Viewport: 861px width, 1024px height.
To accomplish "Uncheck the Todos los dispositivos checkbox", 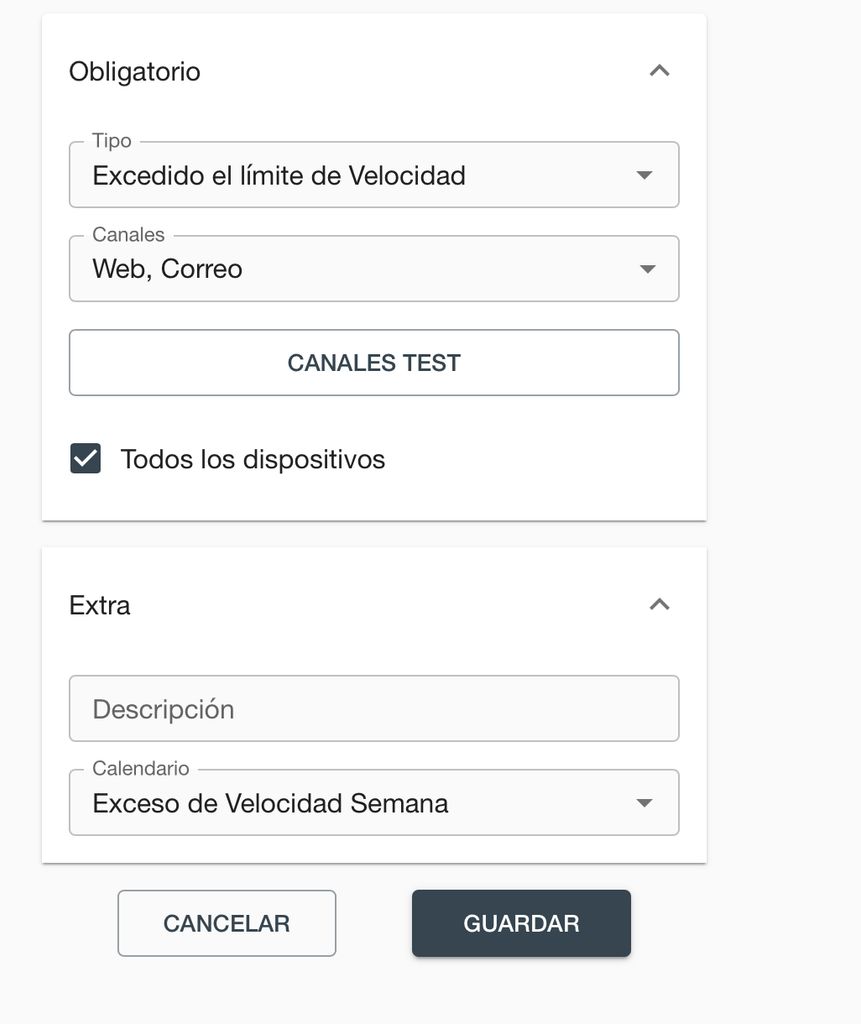I will [x=86, y=459].
